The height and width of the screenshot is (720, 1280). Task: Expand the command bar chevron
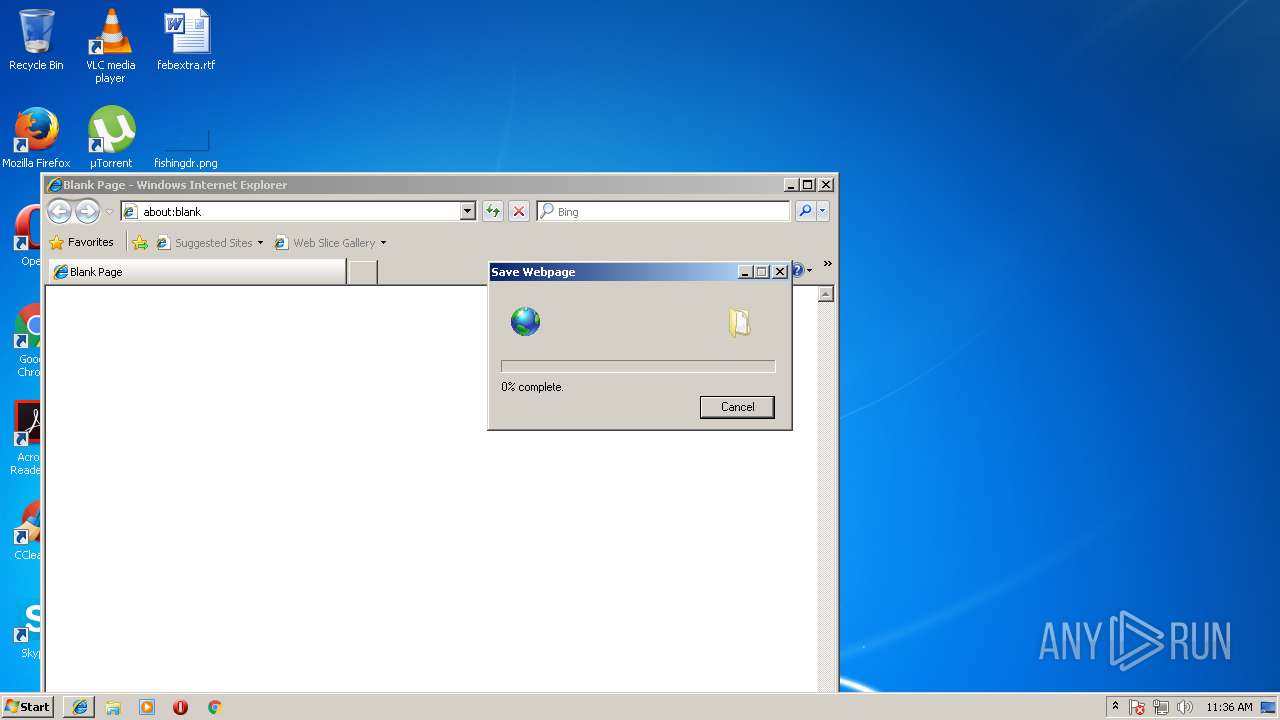(x=827, y=264)
